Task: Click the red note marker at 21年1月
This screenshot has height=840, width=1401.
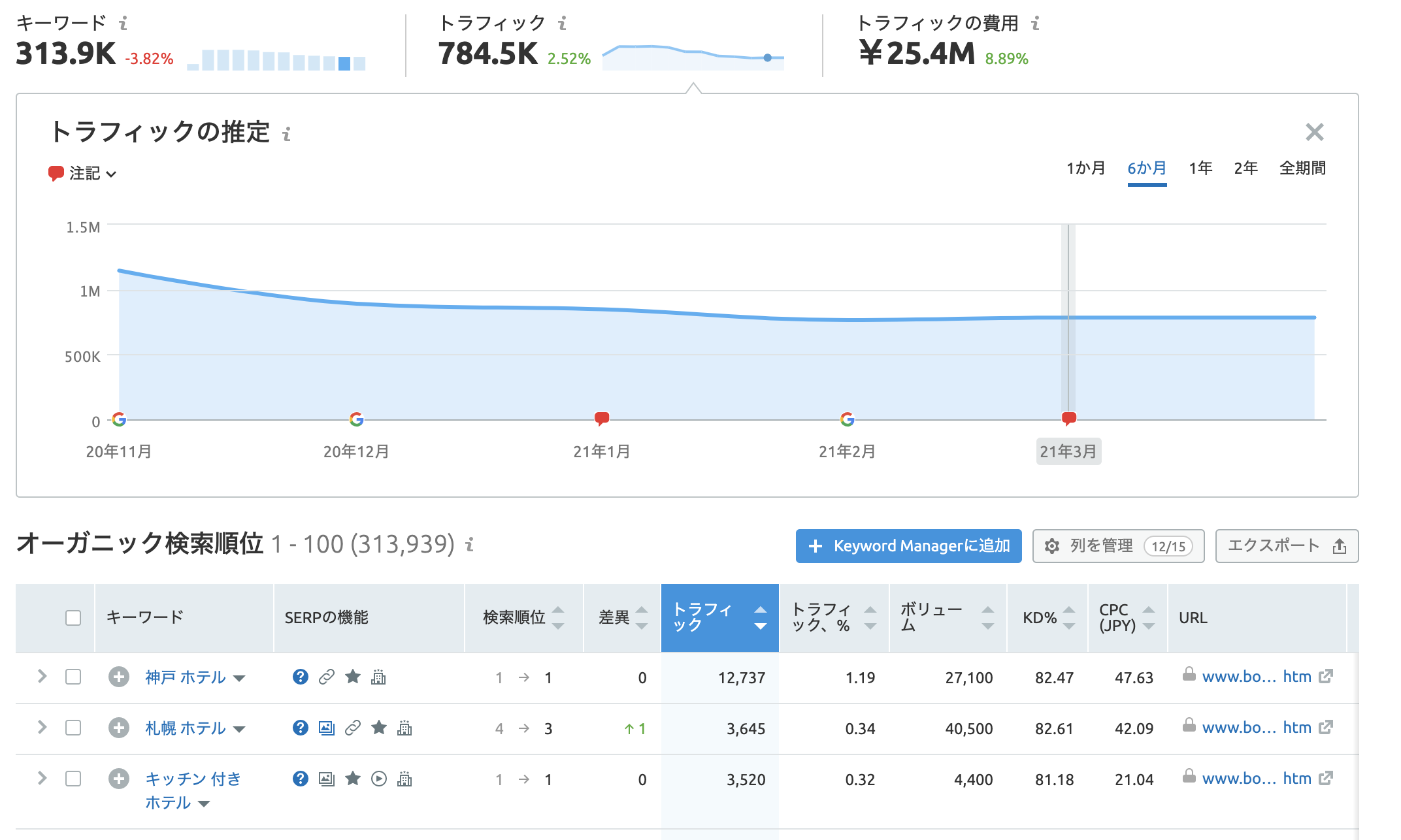Action: point(602,418)
